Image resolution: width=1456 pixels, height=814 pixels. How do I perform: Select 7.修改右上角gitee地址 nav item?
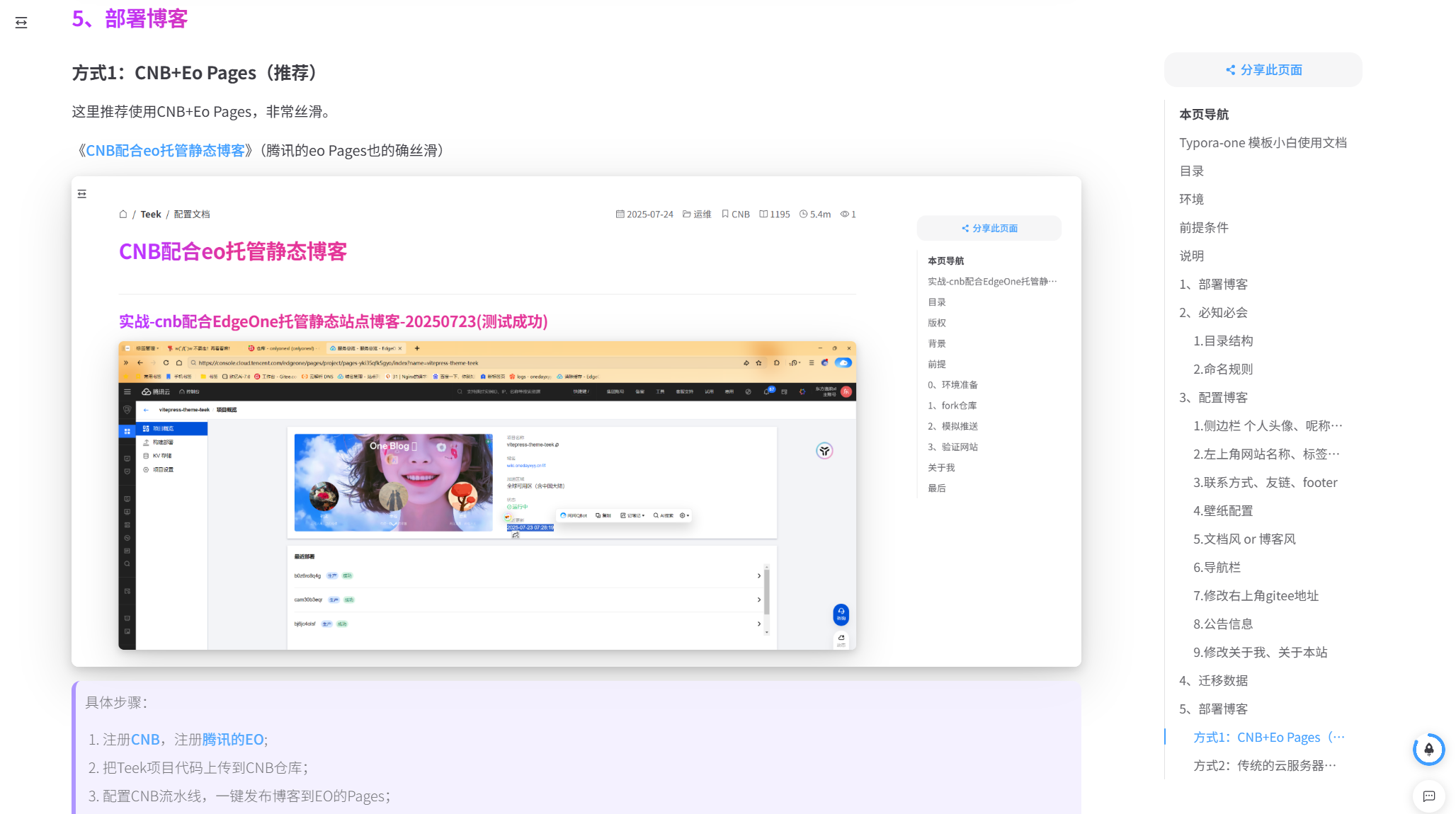[x=1256, y=596]
